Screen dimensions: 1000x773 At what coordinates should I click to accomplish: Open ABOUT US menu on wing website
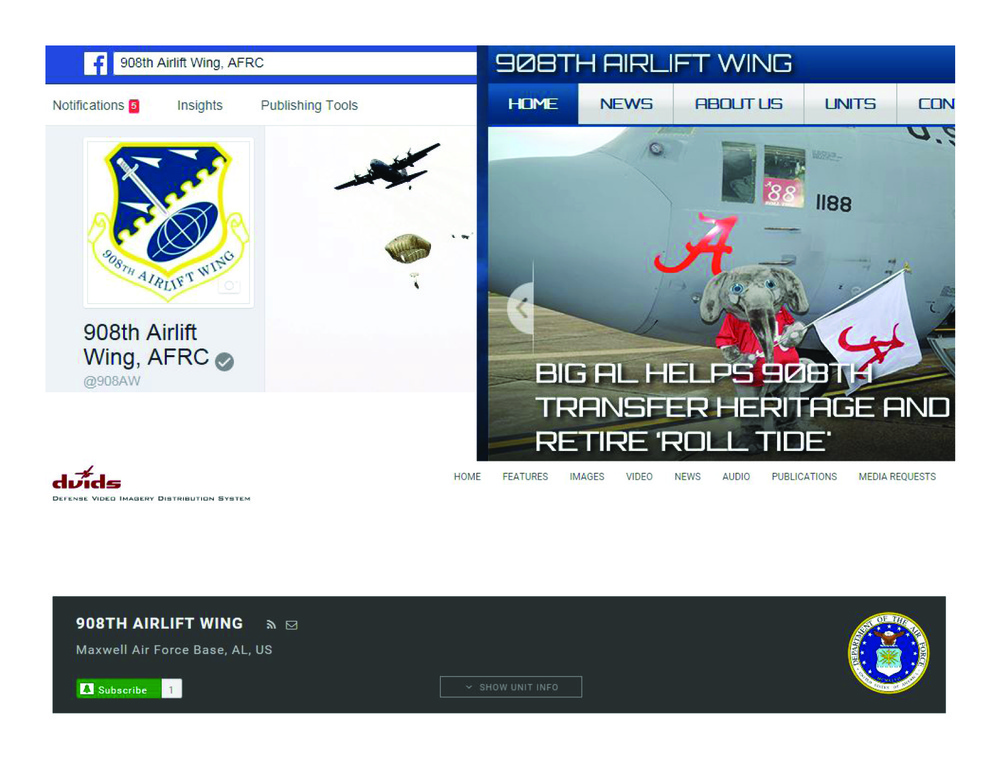point(738,104)
